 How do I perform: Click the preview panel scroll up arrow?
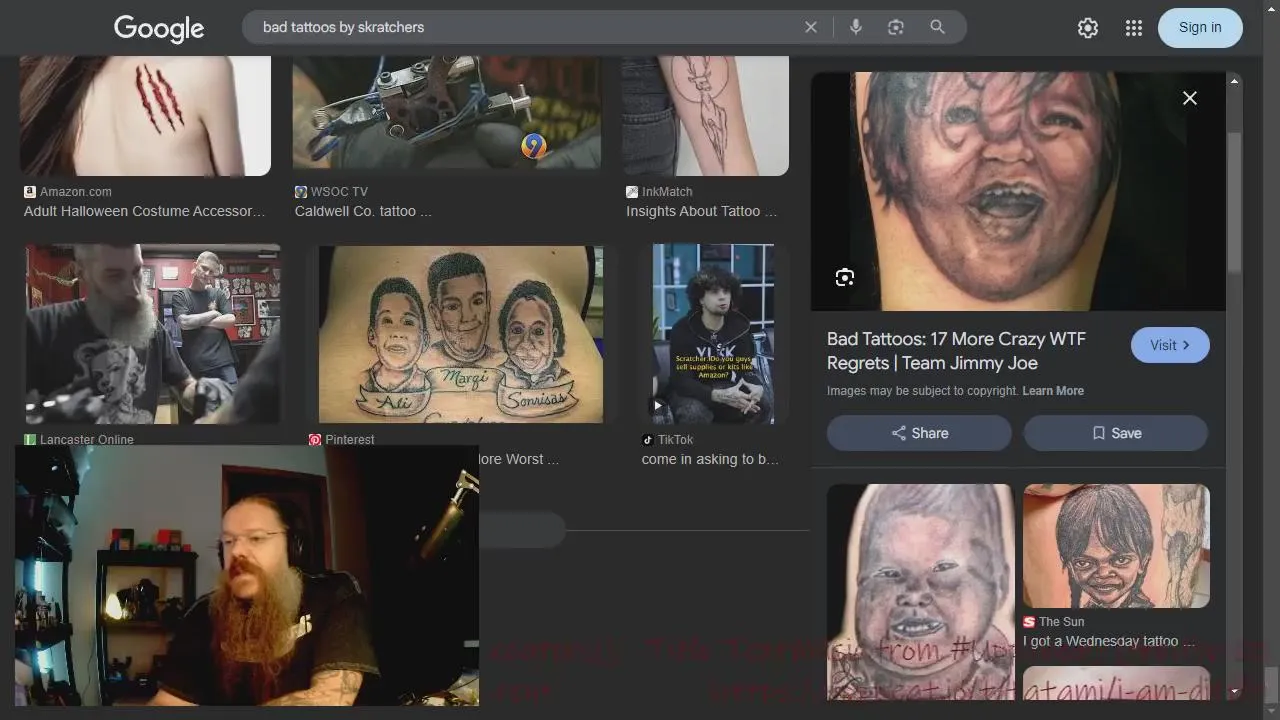pyautogui.click(x=1234, y=81)
